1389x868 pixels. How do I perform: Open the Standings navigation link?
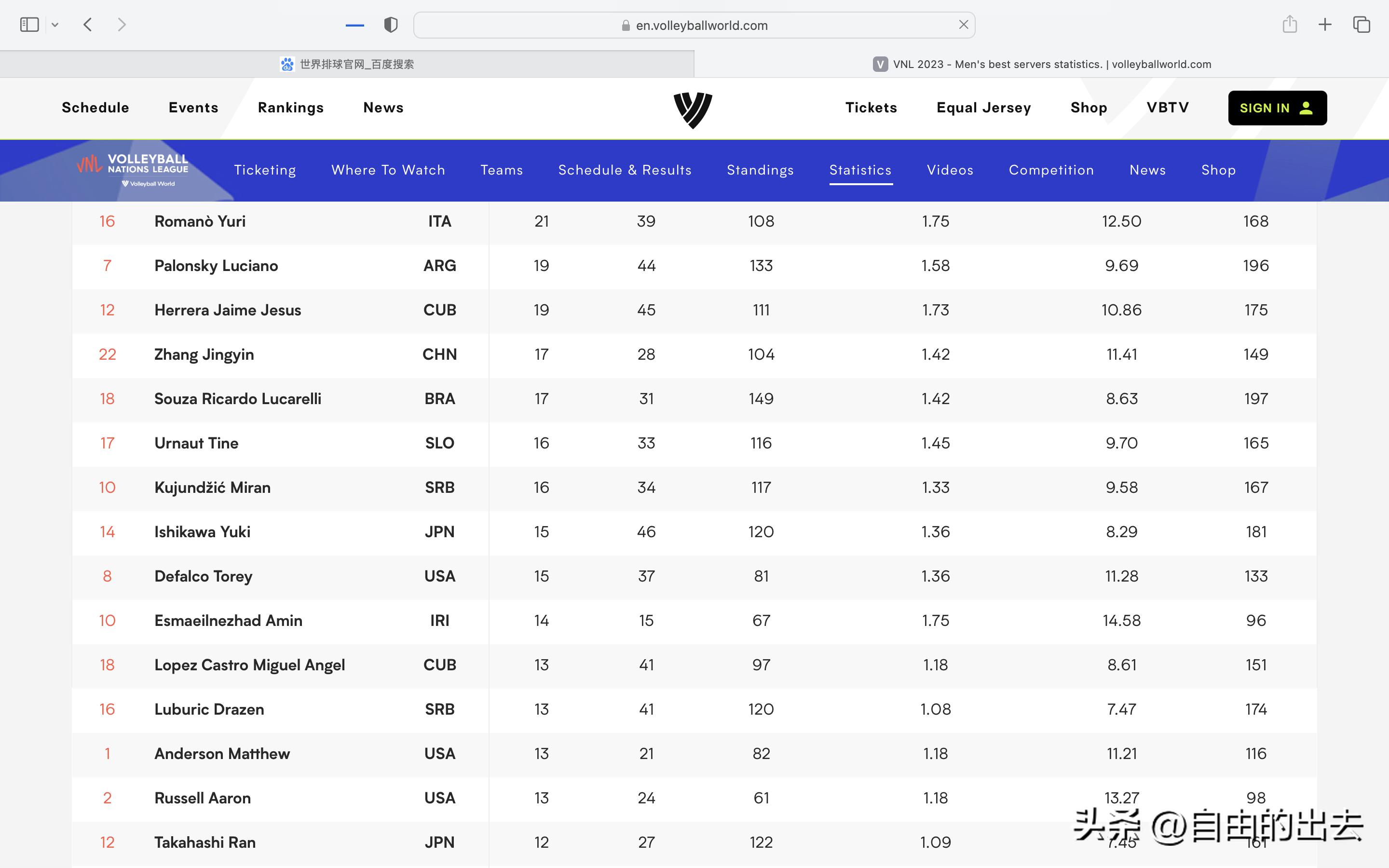[760, 170]
